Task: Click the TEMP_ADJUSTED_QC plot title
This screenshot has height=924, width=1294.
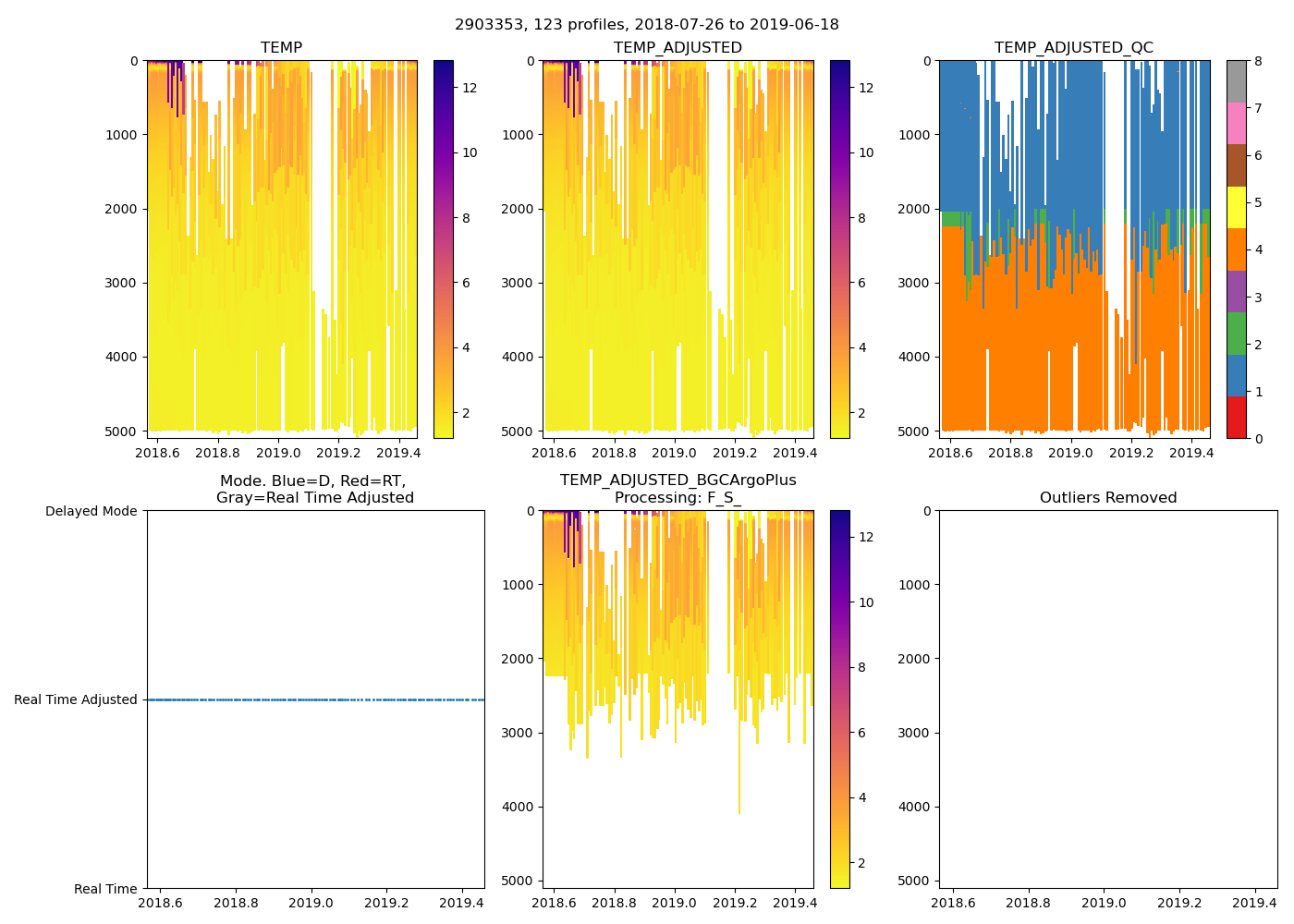Action: point(1073,48)
